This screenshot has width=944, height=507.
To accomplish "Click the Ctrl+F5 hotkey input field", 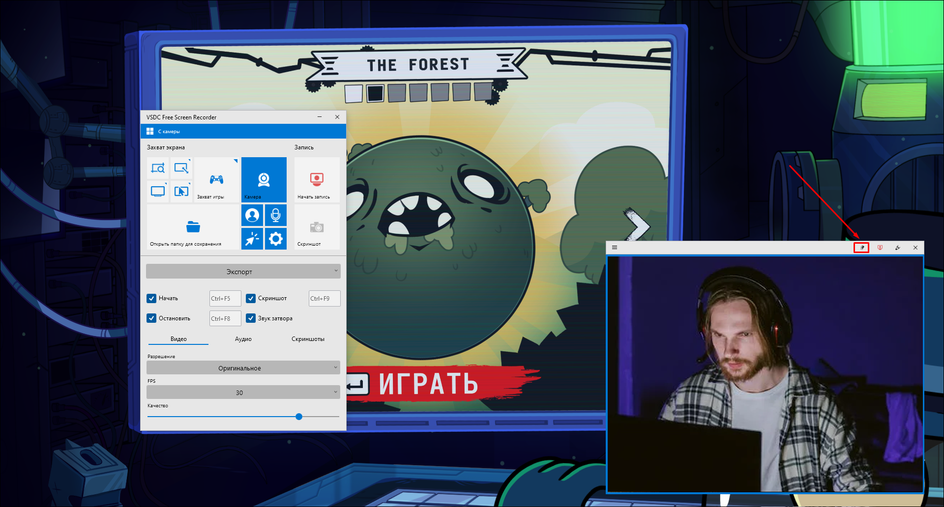I will pos(224,298).
